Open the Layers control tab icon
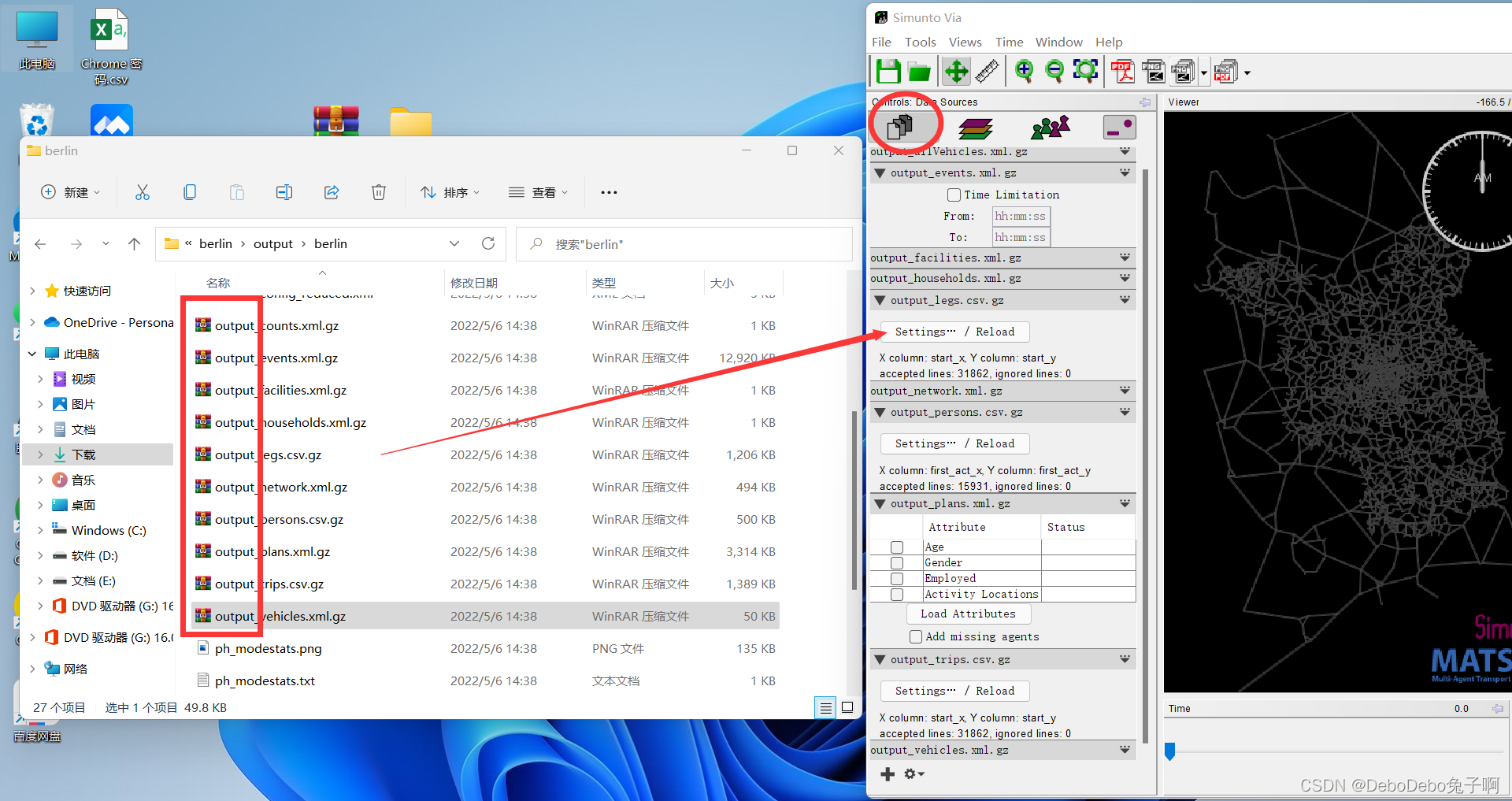This screenshot has width=1512, height=801. point(975,128)
